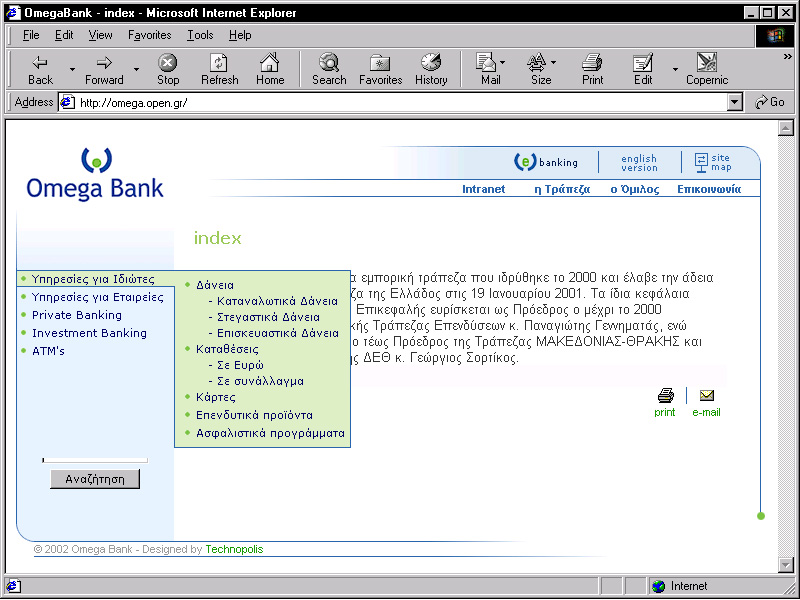Open the Search toolbar icon
The width and height of the screenshot is (800, 600).
[x=329, y=69]
